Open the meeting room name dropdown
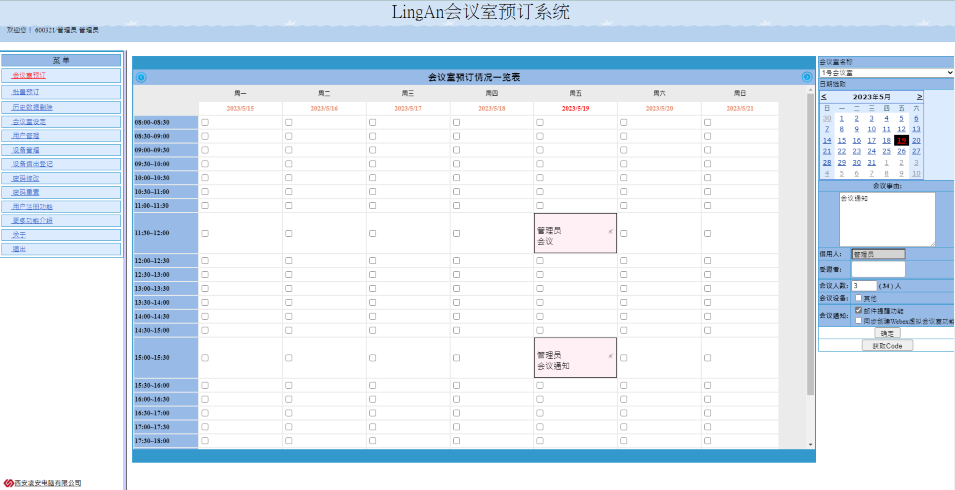955x490 pixels. 886,72
